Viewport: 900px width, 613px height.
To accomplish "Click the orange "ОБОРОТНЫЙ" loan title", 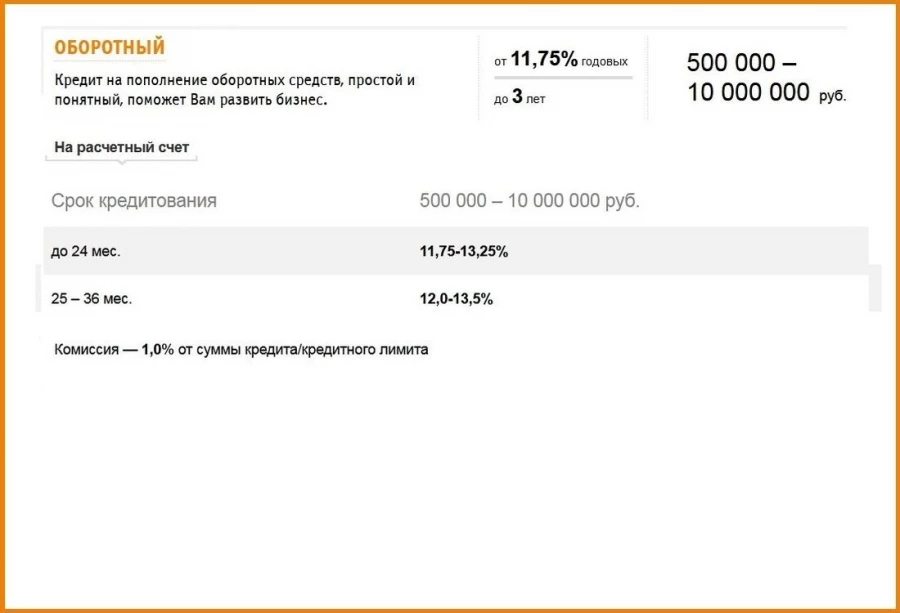I will pos(109,48).
